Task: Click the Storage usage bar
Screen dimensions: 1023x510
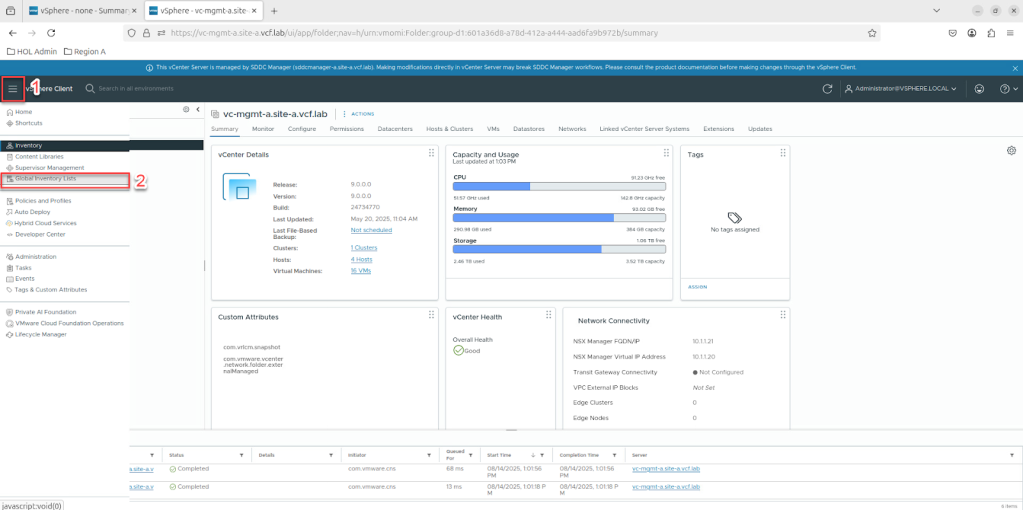Action: click(x=559, y=250)
